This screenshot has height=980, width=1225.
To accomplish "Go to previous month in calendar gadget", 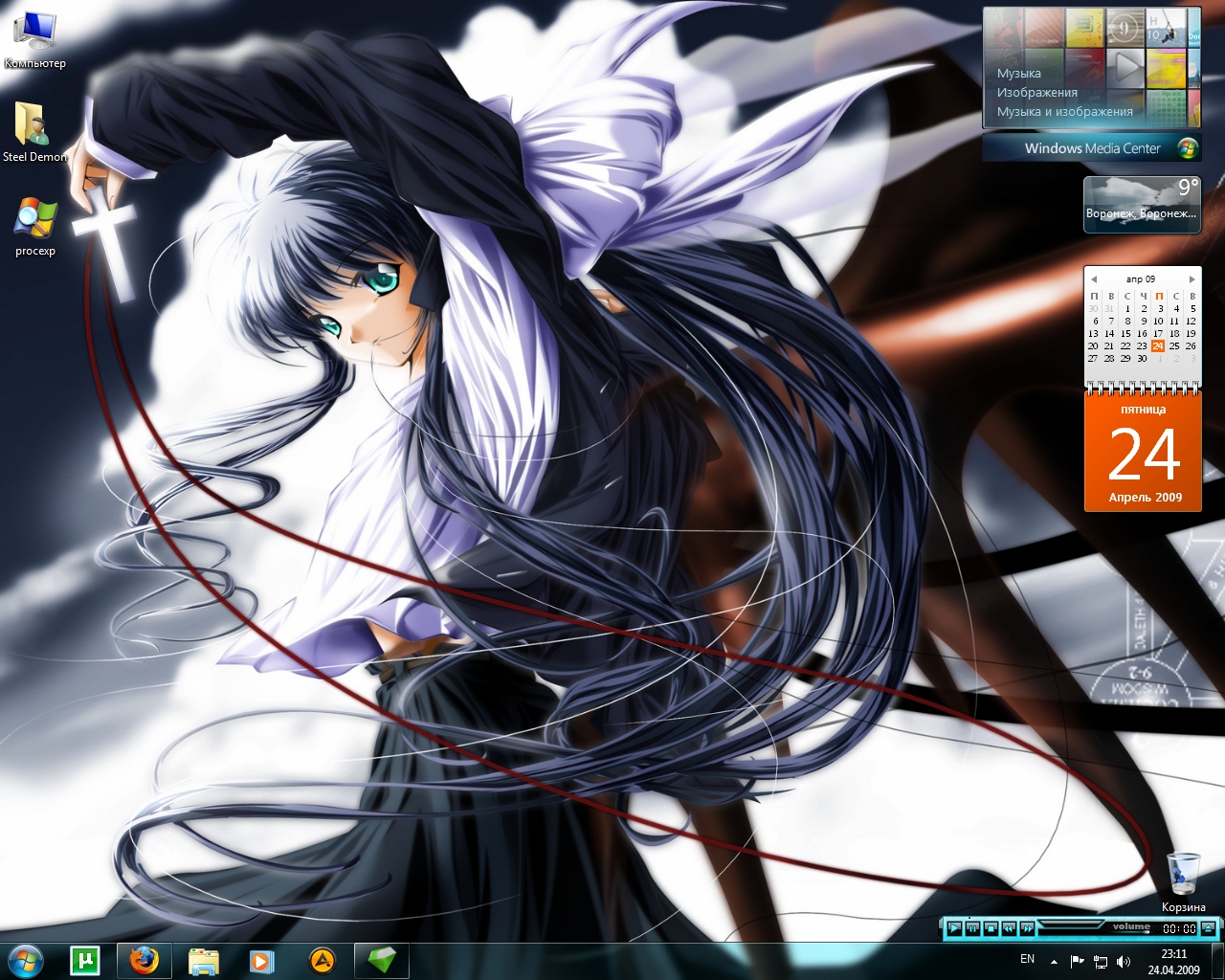I will click(1094, 279).
